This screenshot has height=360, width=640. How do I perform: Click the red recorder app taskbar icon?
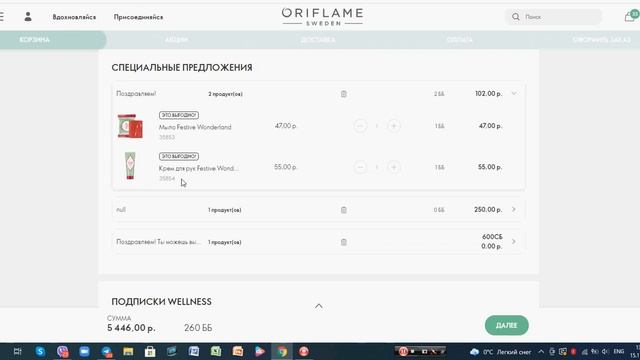click(x=304, y=351)
